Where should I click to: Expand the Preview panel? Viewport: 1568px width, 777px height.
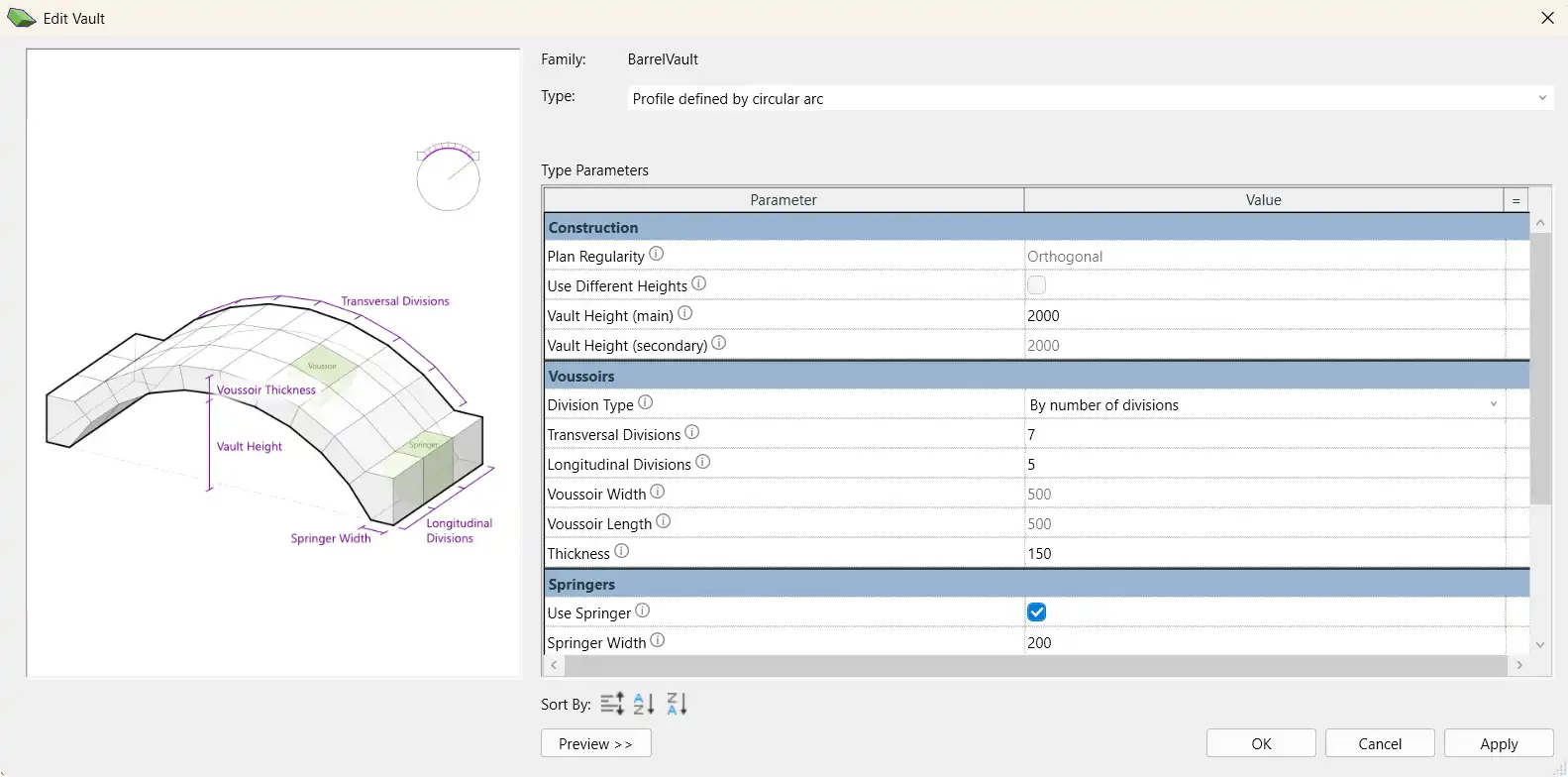595,743
